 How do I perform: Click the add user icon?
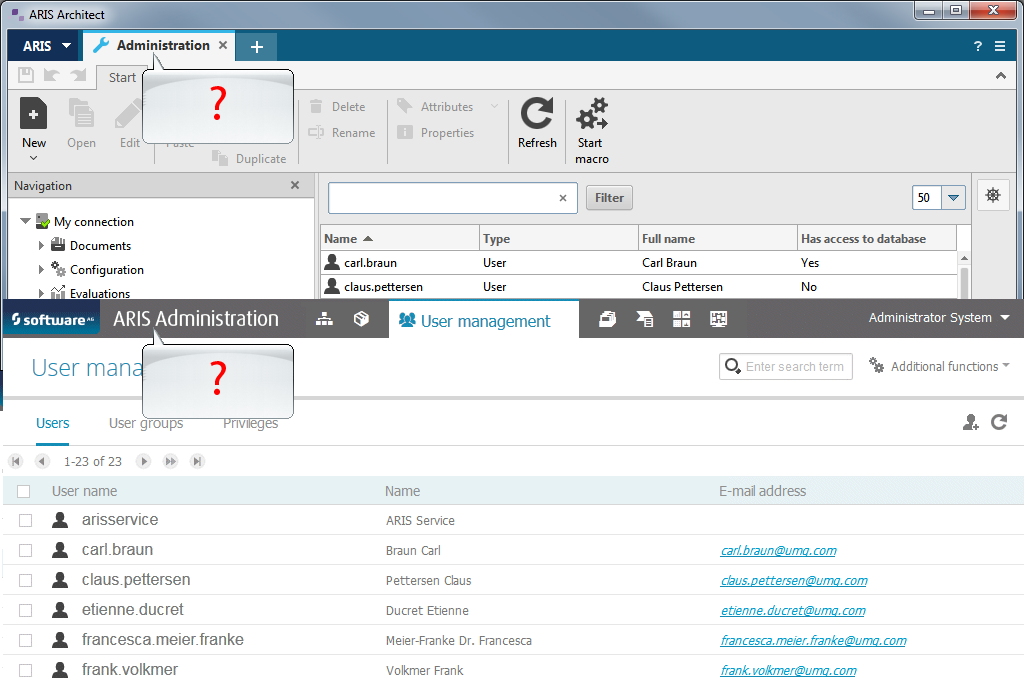[x=970, y=423]
